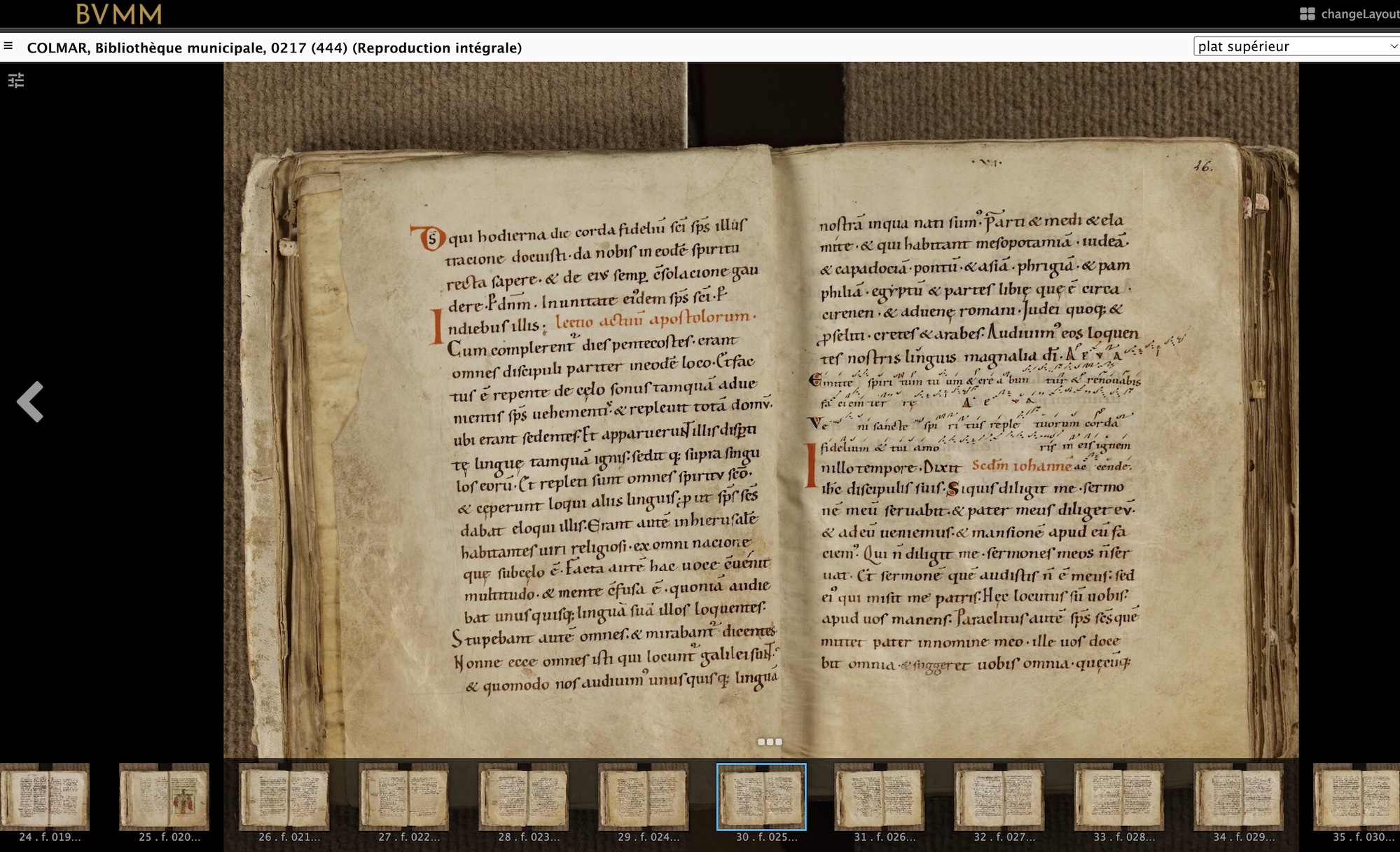
Task: Click the manuscript page image
Action: tap(761, 410)
